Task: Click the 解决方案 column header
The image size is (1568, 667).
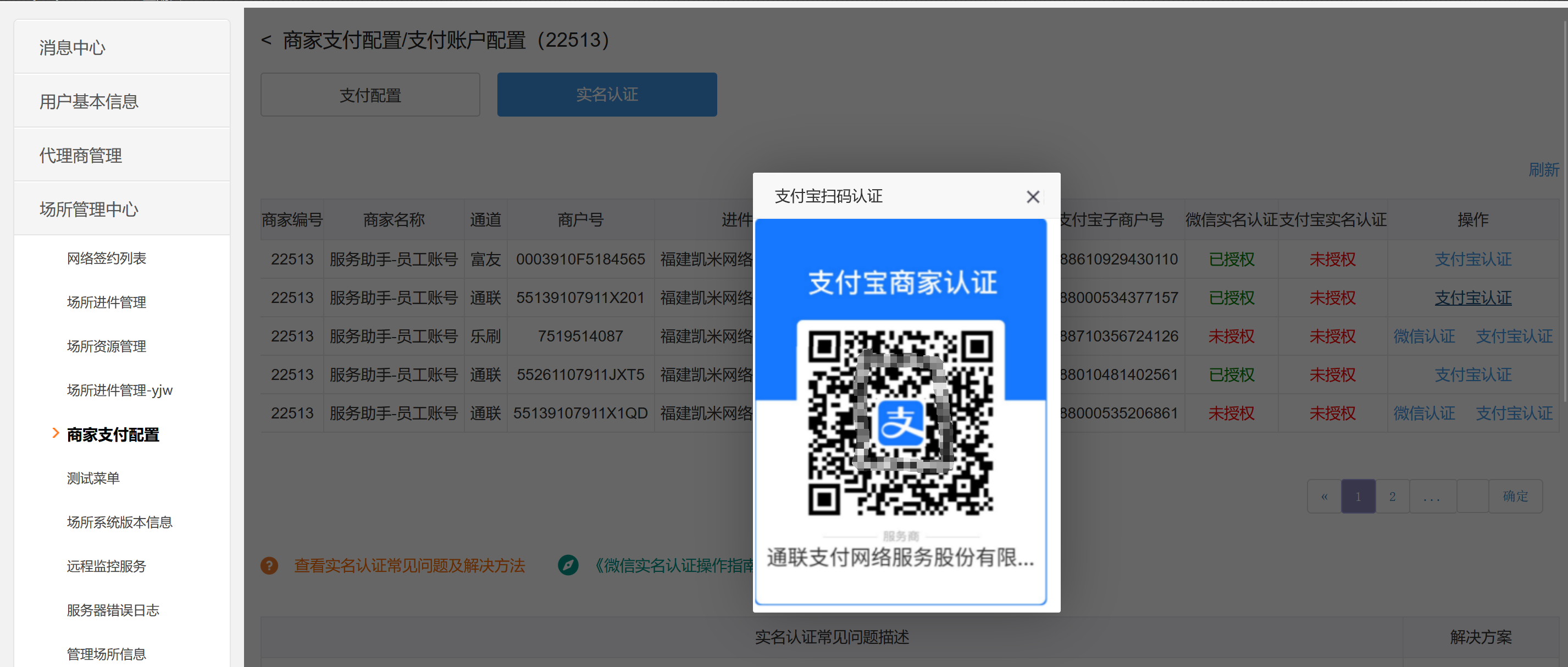Action: pos(1481,637)
